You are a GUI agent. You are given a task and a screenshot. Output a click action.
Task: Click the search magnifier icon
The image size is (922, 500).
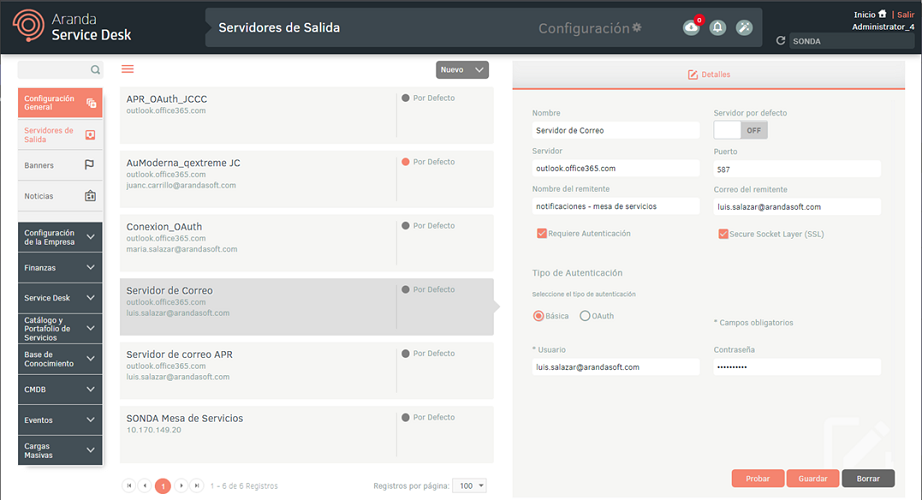(x=95, y=70)
